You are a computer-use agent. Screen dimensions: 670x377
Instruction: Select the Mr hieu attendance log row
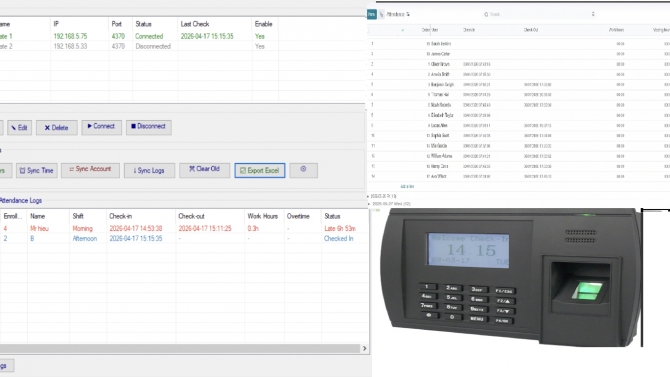(184, 228)
